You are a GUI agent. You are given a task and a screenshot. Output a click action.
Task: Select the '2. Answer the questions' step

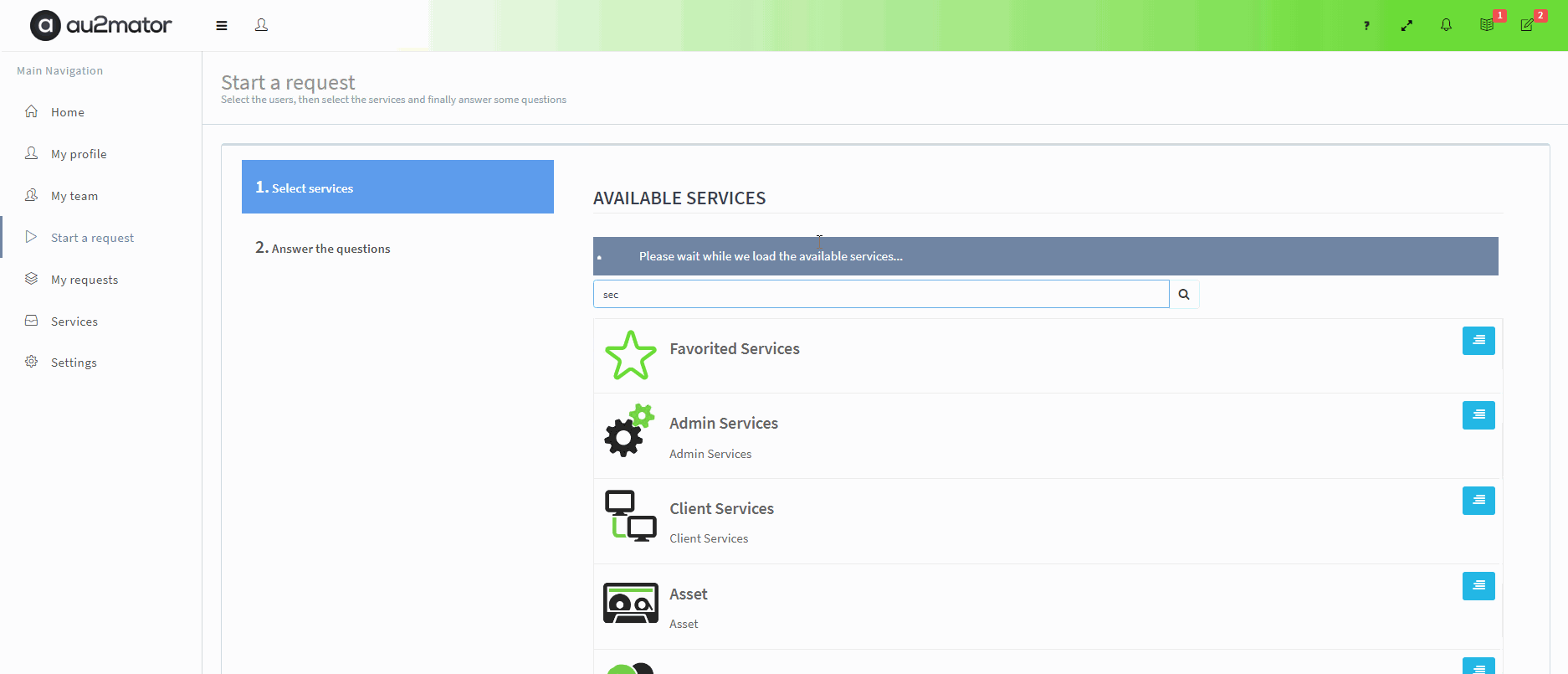click(x=323, y=249)
